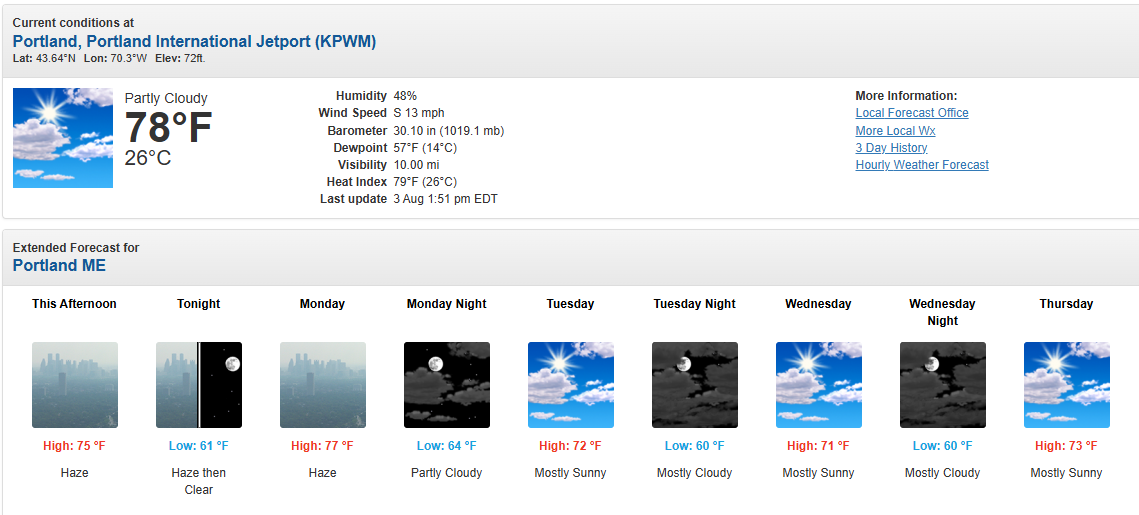Click the Wednesday Night mostly cloudy icon
The height and width of the screenshot is (515, 1139).
pos(943,385)
